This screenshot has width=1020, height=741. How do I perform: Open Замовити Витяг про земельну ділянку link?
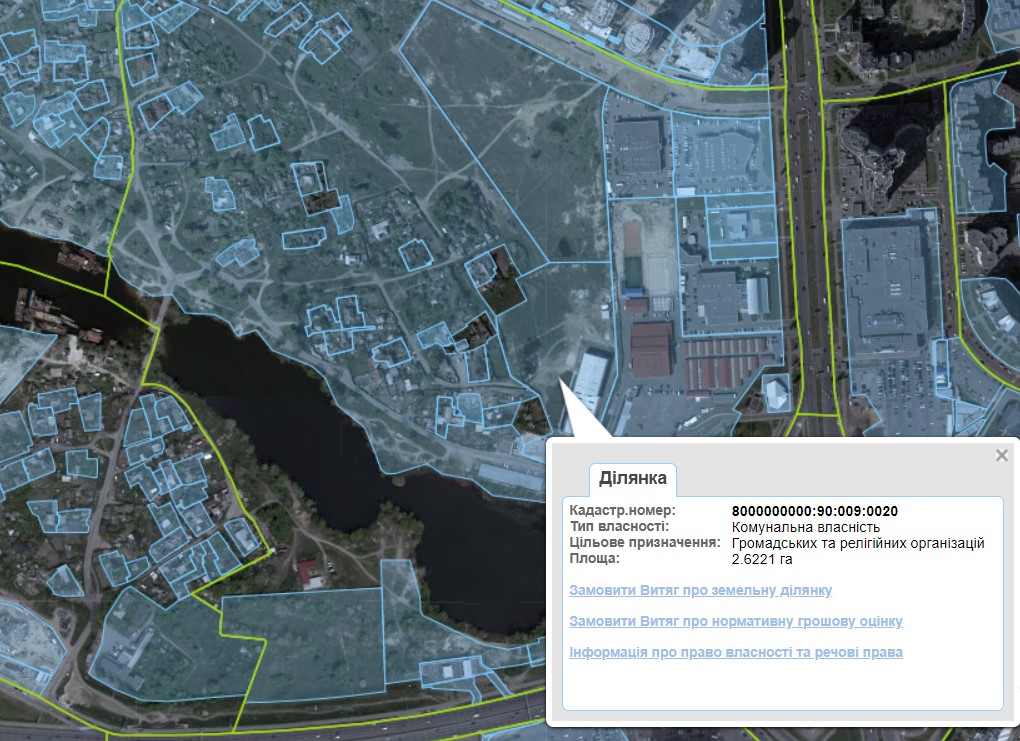tap(700, 591)
